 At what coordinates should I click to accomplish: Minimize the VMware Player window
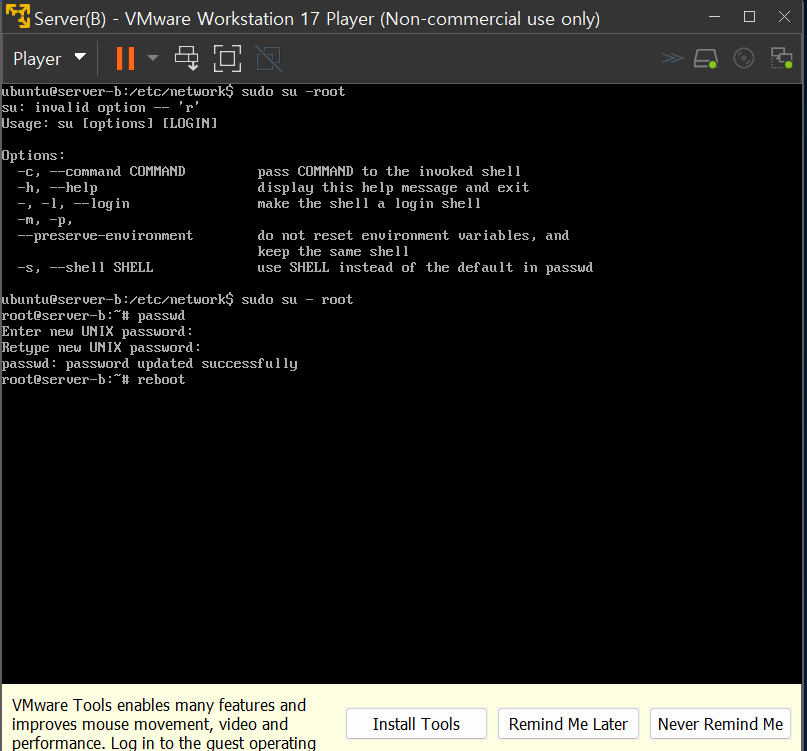[714, 17]
